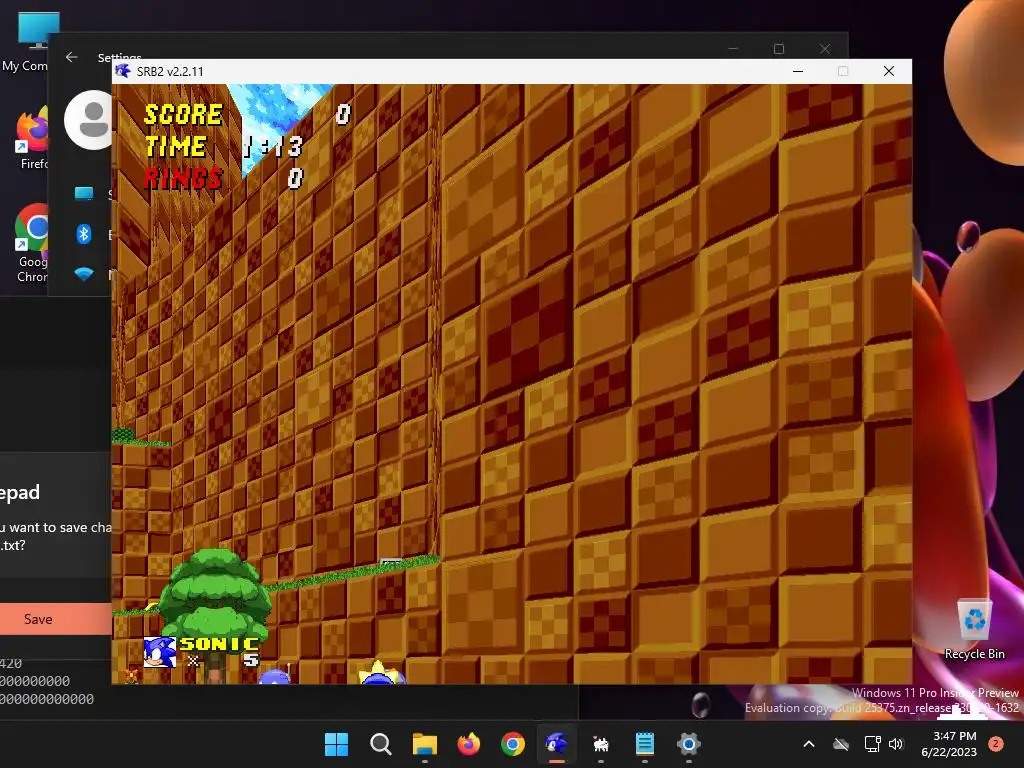The height and width of the screenshot is (768, 1024).
Task: Open taskbar Search
Action: pyautogui.click(x=380, y=743)
